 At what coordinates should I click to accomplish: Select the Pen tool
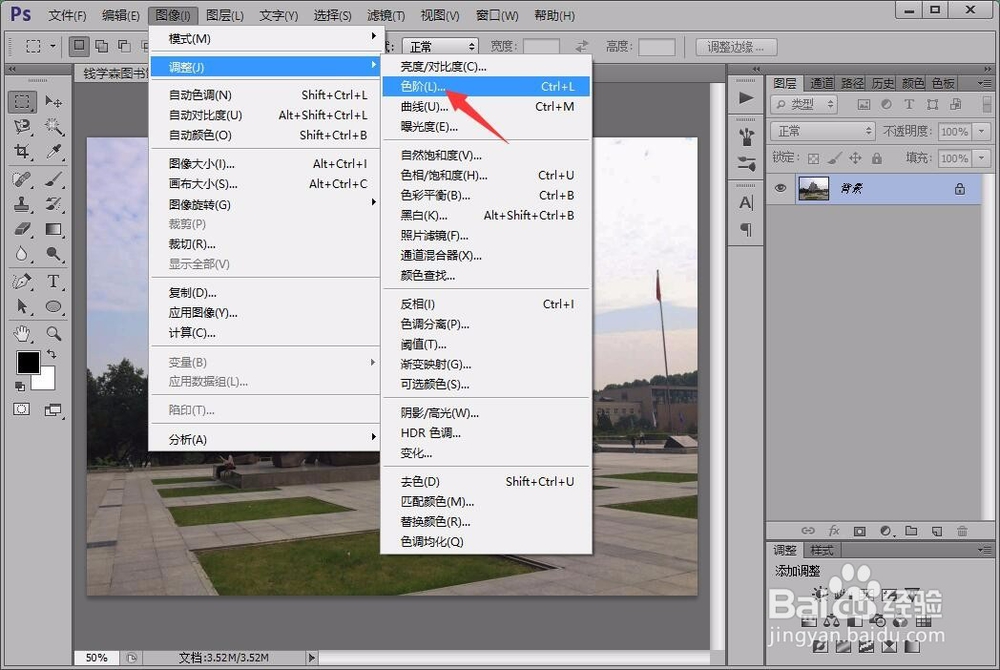[22, 281]
